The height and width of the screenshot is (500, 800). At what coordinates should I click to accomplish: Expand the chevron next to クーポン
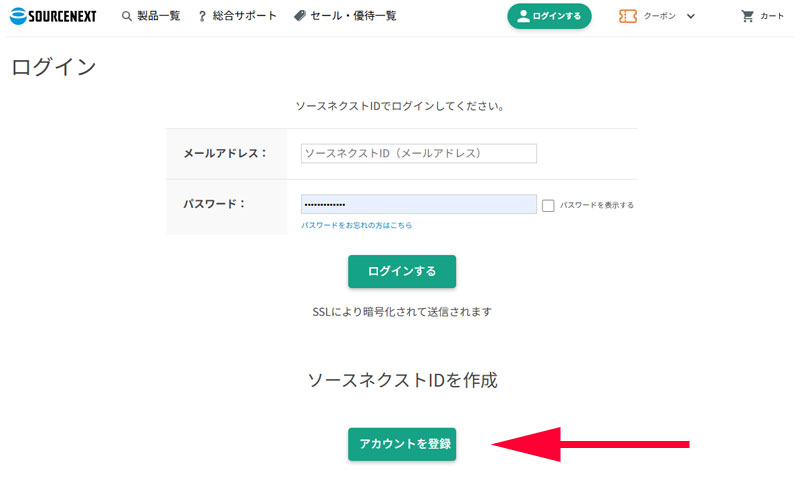[x=691, y=16]
